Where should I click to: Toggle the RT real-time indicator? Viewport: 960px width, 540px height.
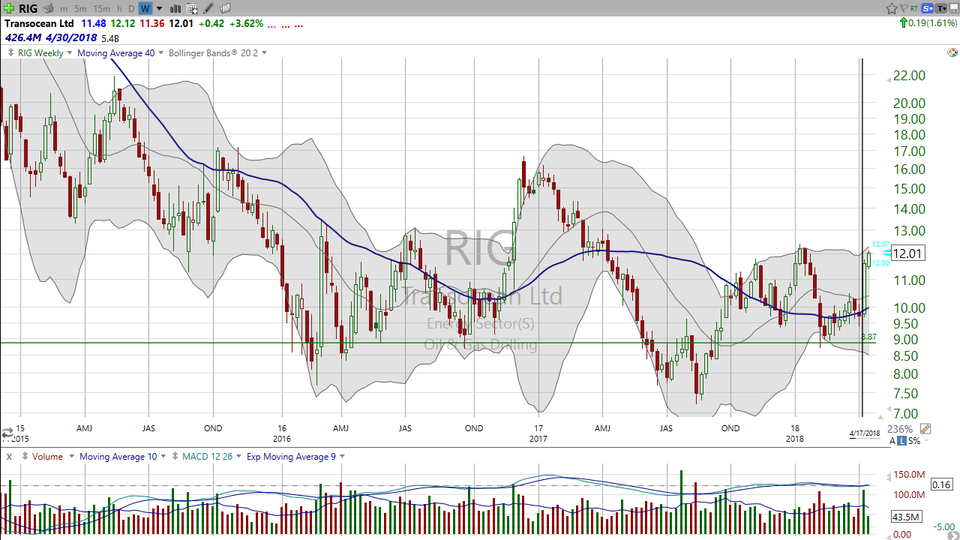(x=914, y=8)
